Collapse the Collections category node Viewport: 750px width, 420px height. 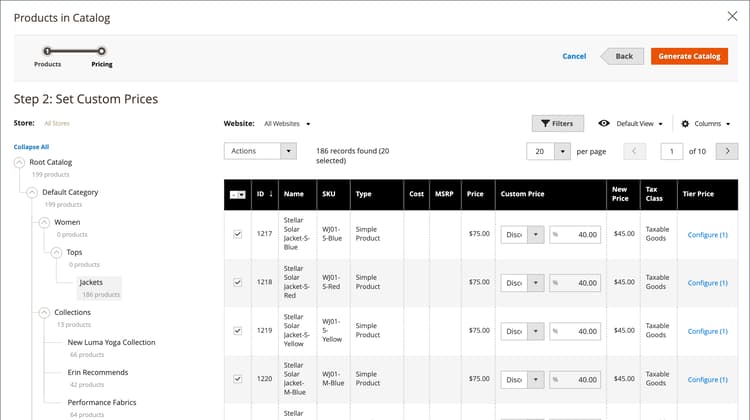pos(44,312)
